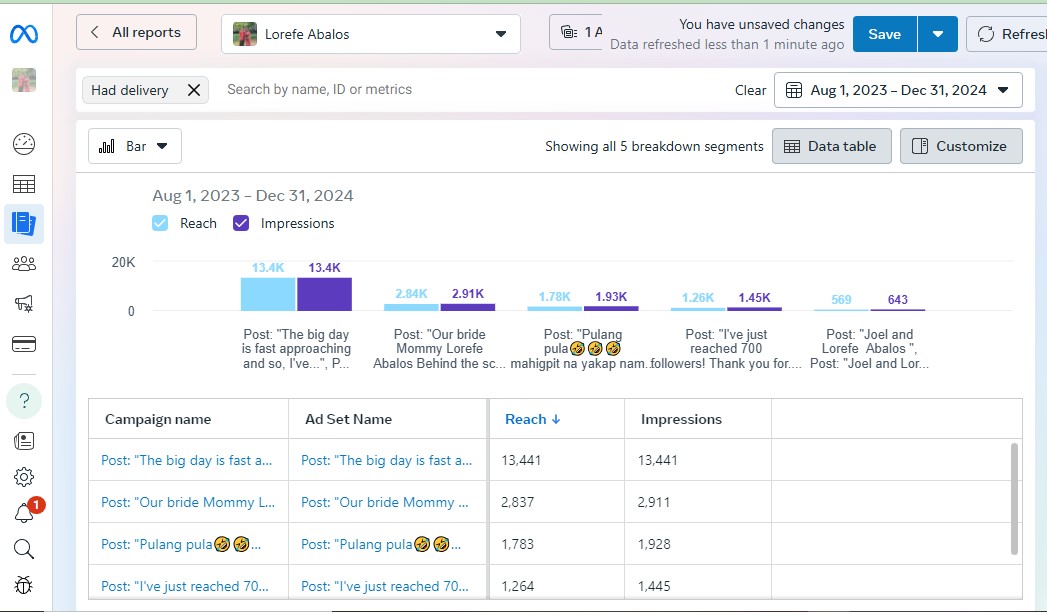This screenshot has height=612, width=1047.
Task: Open the account profile thumbnail in sidebar
Action: tap(24, 80)
